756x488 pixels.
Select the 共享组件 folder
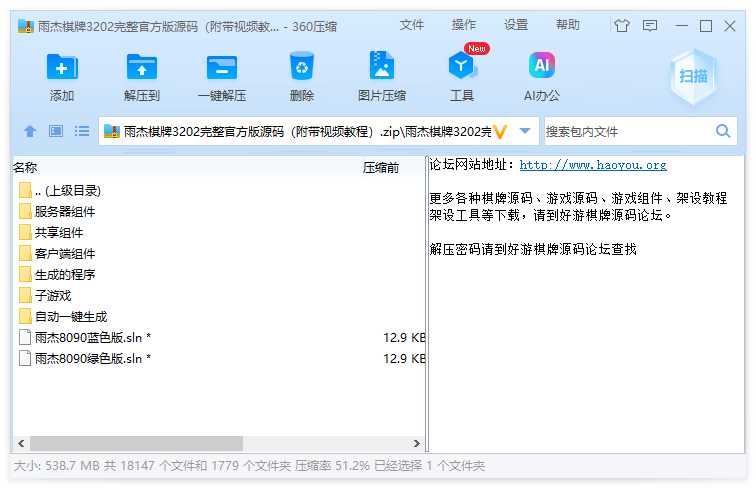click(x=59, y=232)
